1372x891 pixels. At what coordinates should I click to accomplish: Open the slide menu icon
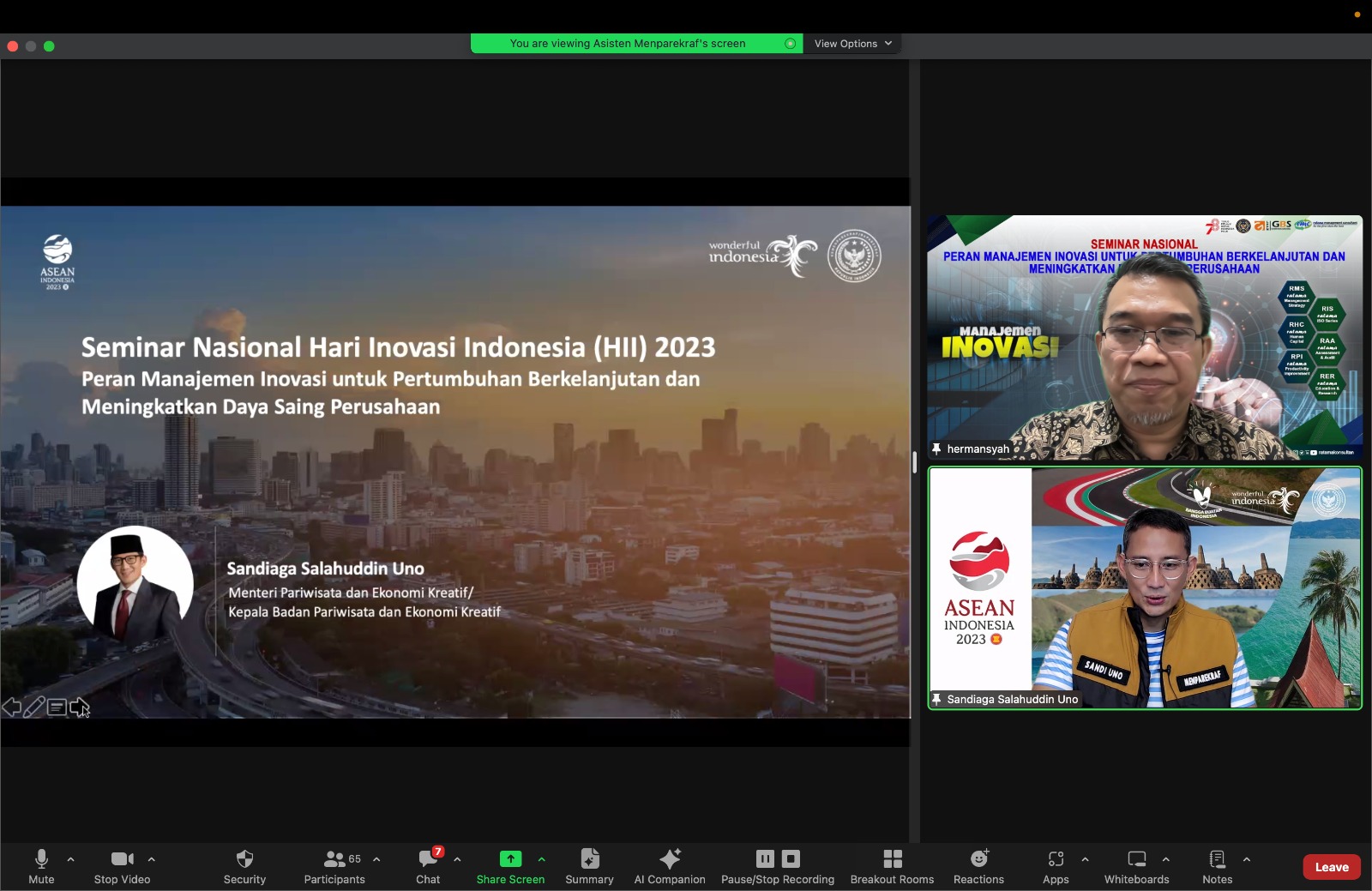click(x=57, y=707)
